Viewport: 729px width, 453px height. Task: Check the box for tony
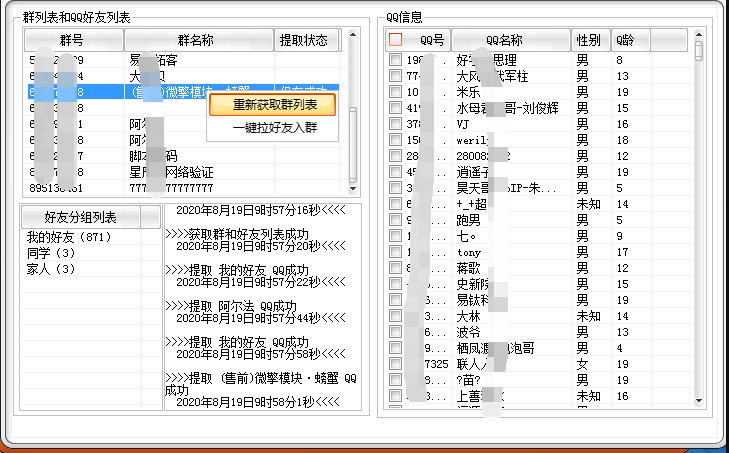click(x=396, y=252)
